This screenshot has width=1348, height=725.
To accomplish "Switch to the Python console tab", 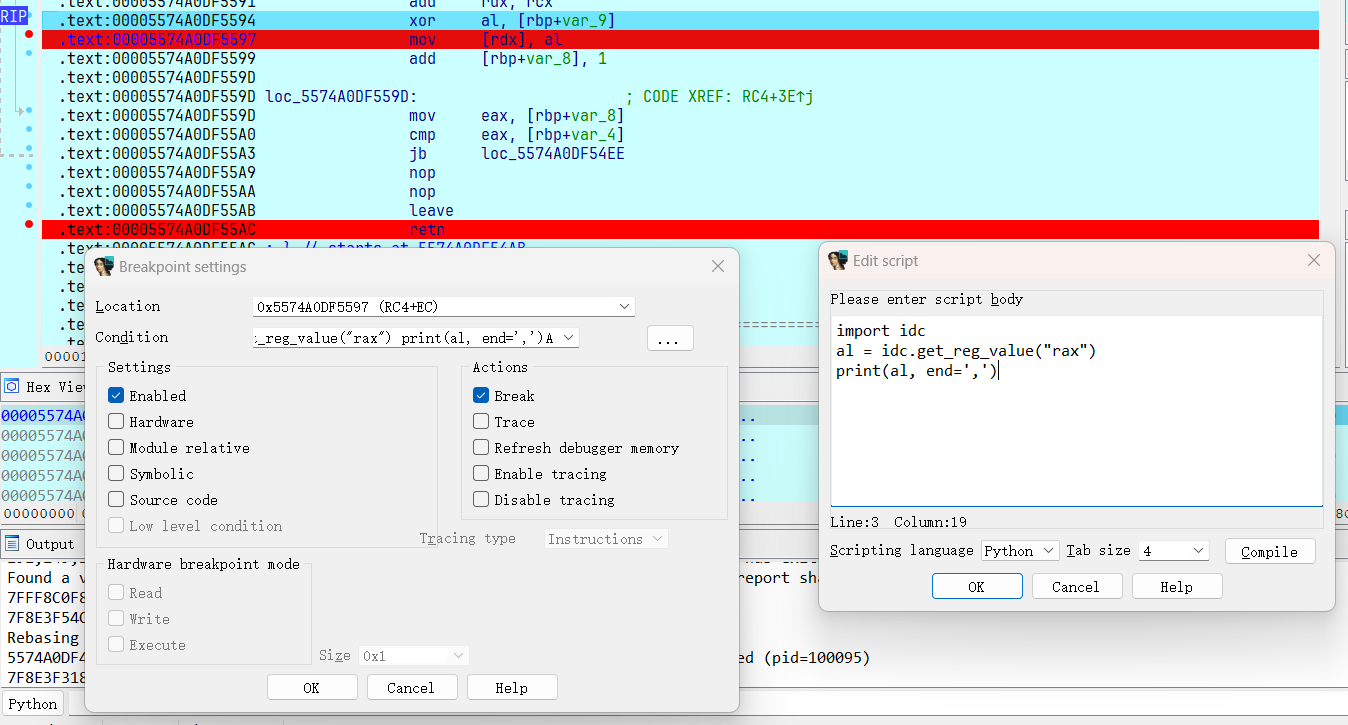I will click(33, 704).
